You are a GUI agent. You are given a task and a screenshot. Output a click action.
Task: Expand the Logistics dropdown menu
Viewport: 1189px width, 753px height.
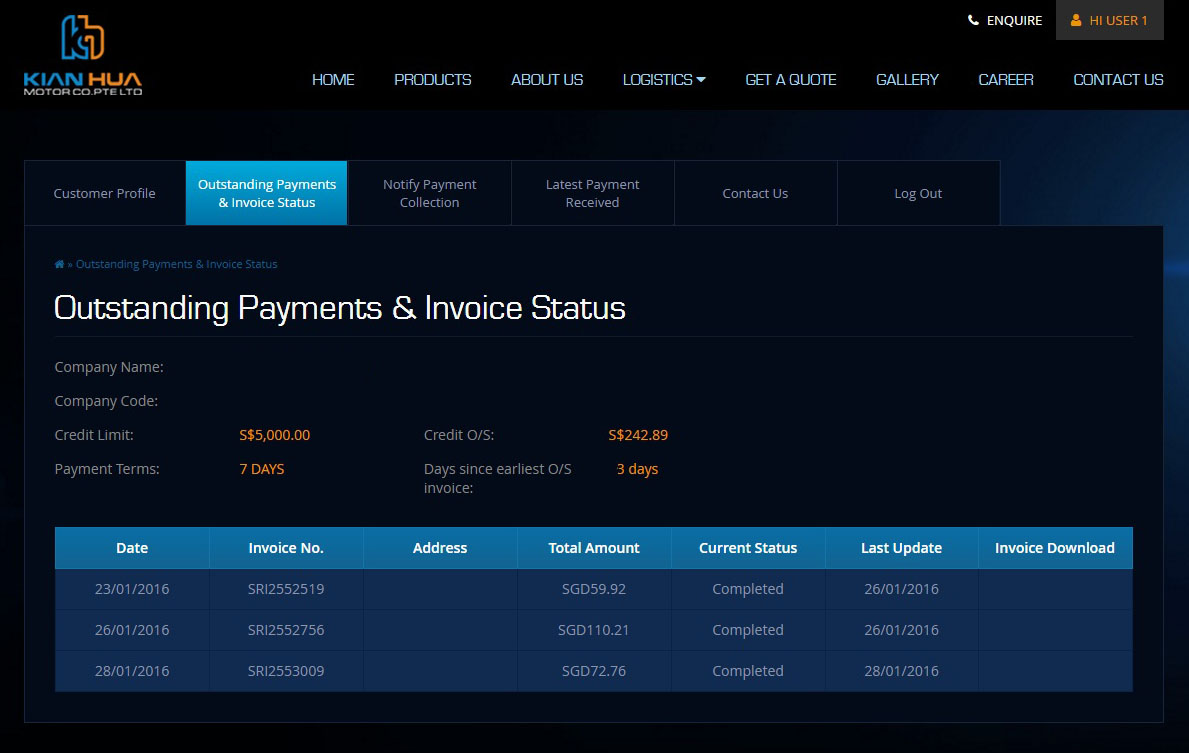664,79
